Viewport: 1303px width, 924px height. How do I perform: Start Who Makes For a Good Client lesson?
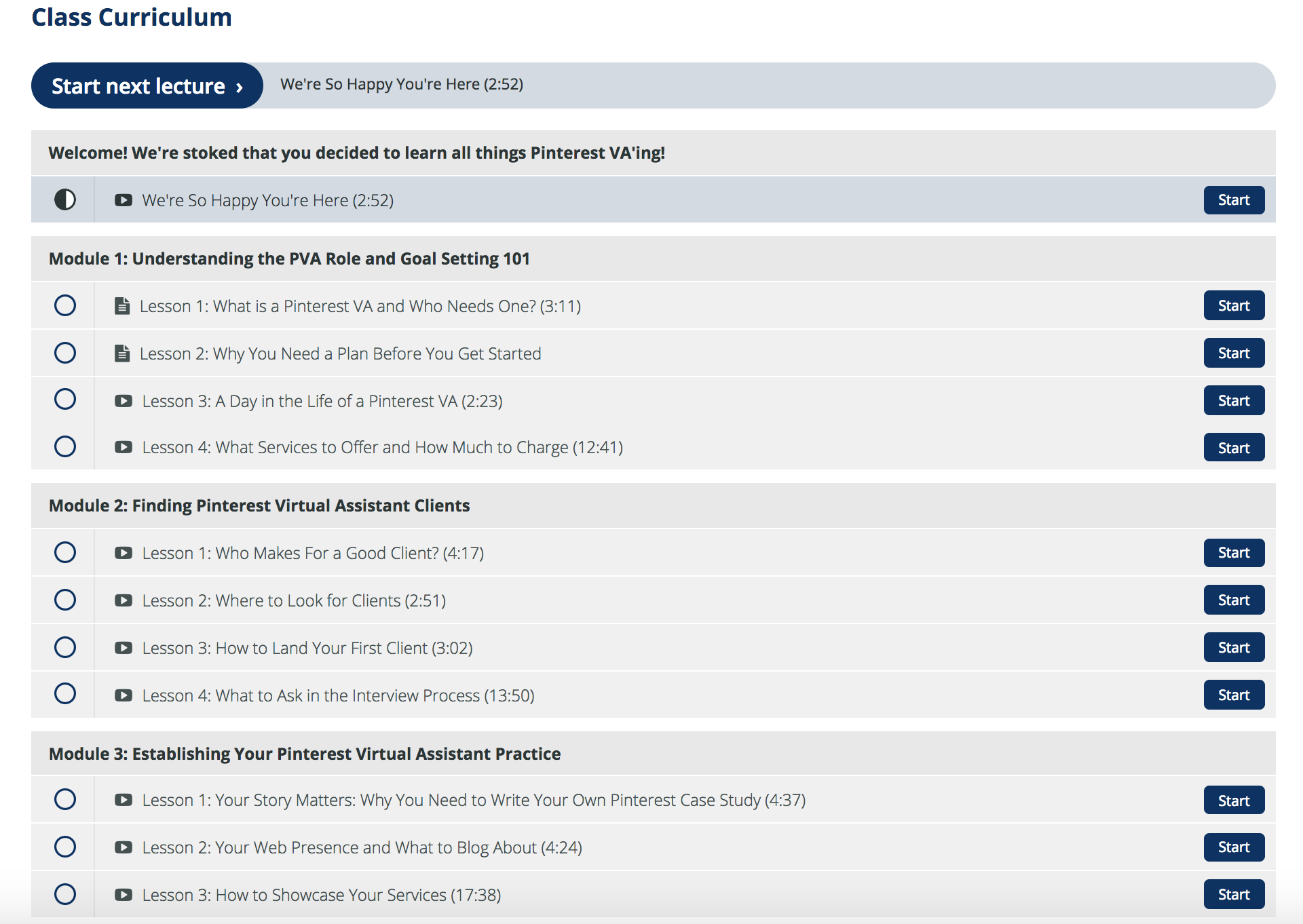[x=1234, y=553]
